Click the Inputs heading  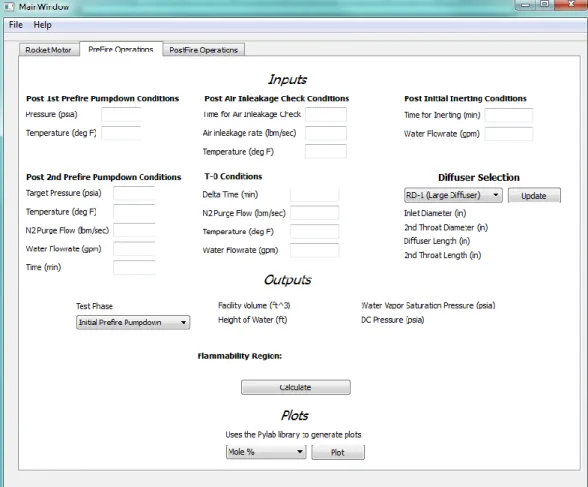[287, 79]
